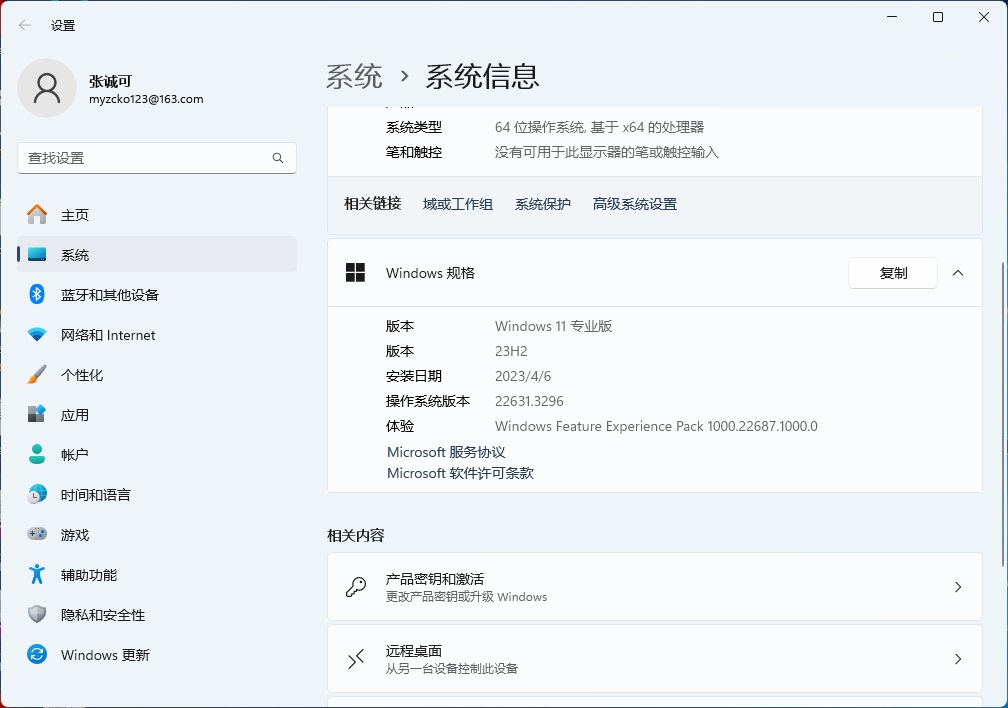Open 产品密钥和激活 via its right chevron
Viewport: 1008px width, 708px height.
[x=958, y=586]
